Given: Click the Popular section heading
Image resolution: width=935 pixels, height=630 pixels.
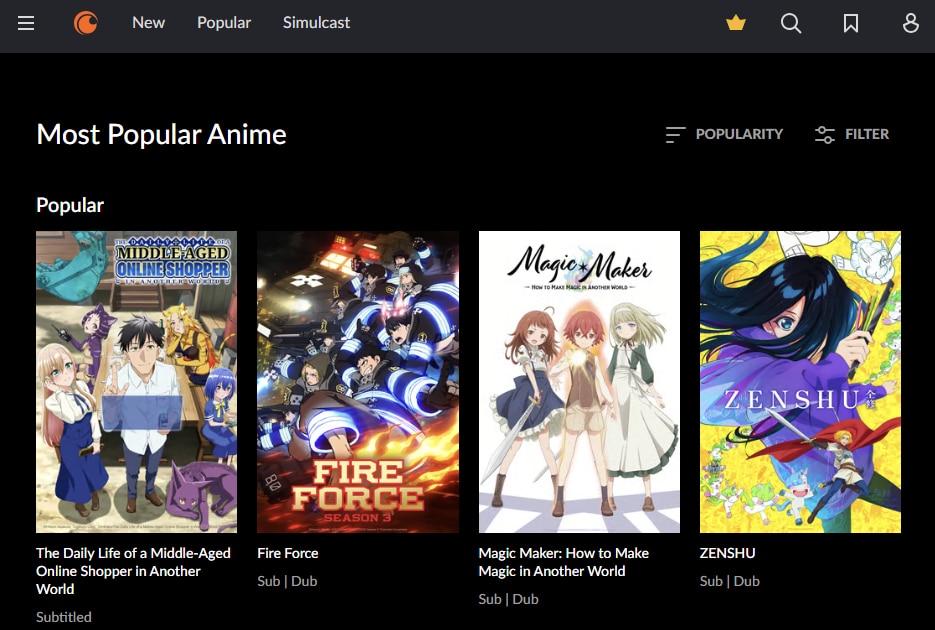Looking at the screenshot, I should pos(70,205).
